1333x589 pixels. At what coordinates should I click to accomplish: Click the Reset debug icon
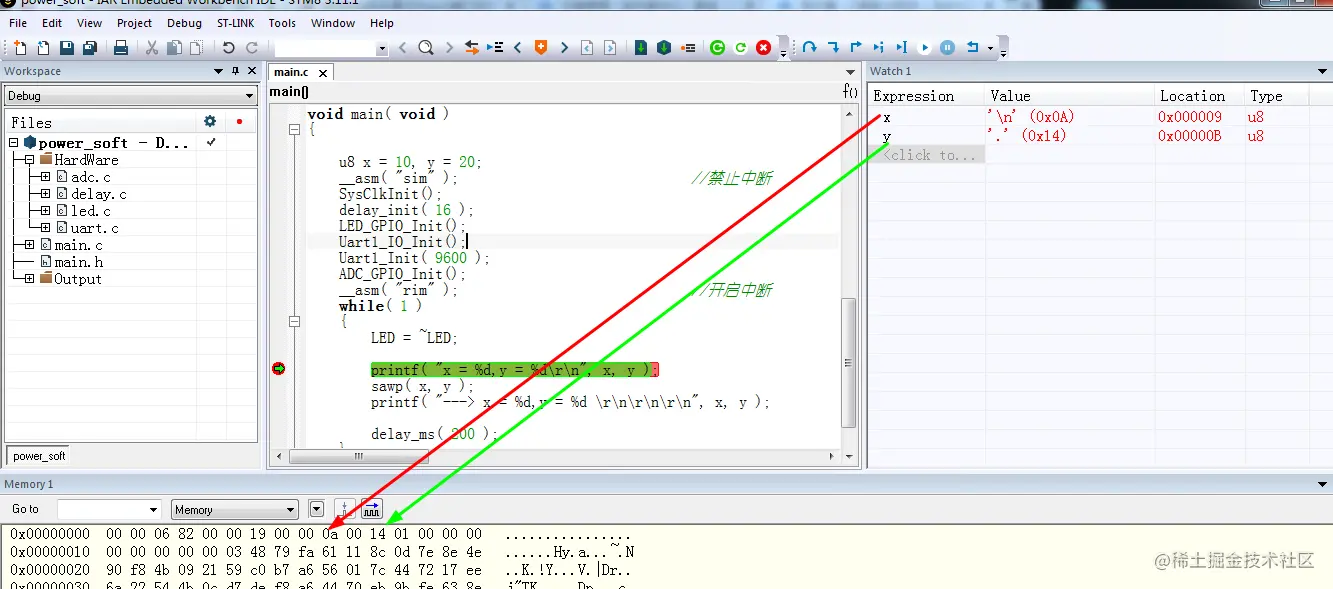[x=972, y=48]
